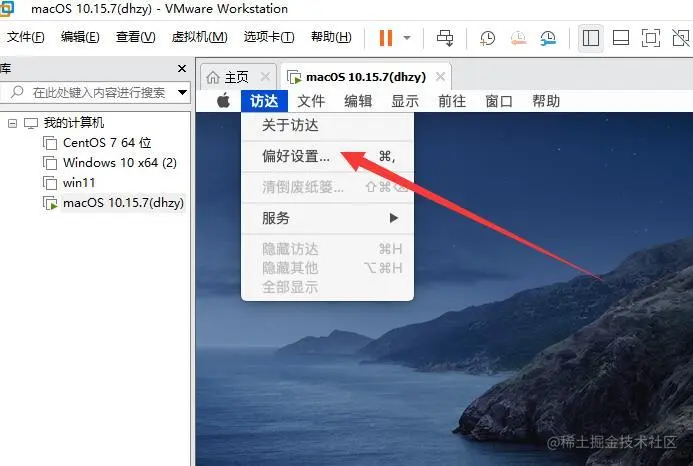693x466 pixels.
Task: Close the macOS 10.15.7(dhzy) tab
Action: (x=440, y=77)
